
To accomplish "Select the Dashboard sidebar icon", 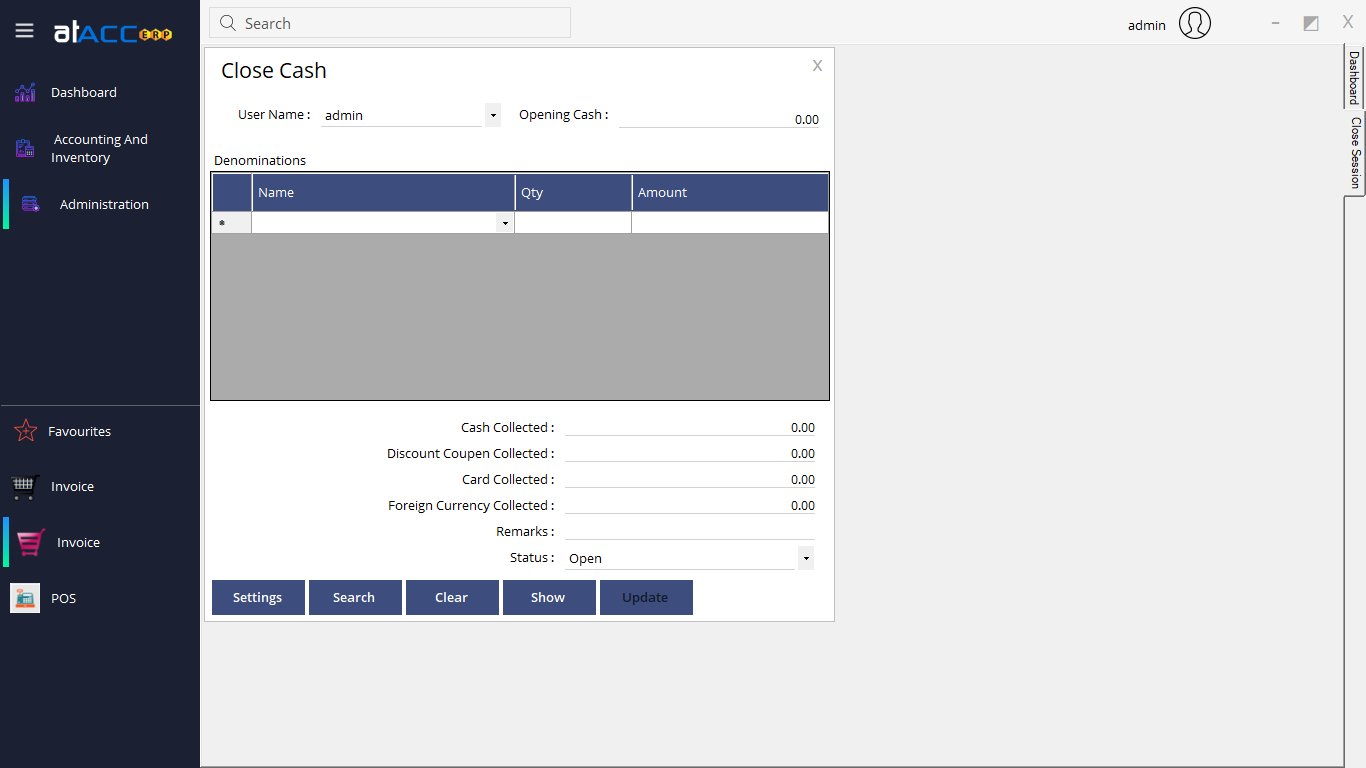I will [x=24, y=92].
